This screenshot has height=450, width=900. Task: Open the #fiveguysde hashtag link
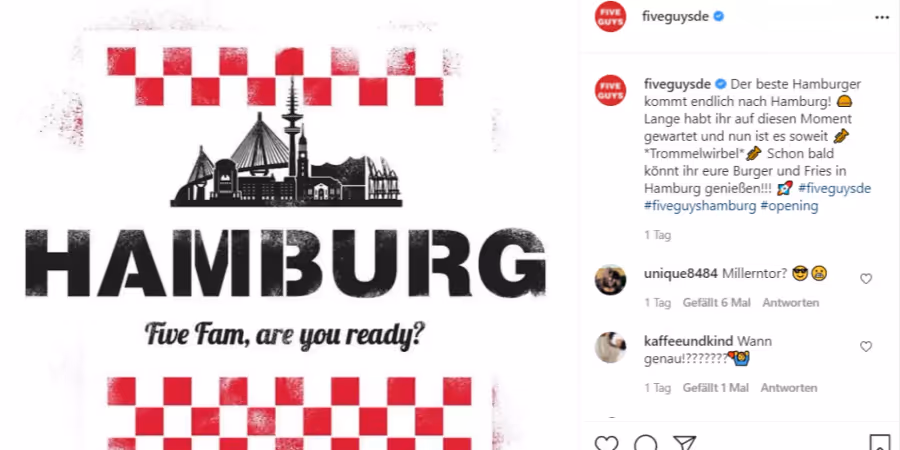pos(835,188)
